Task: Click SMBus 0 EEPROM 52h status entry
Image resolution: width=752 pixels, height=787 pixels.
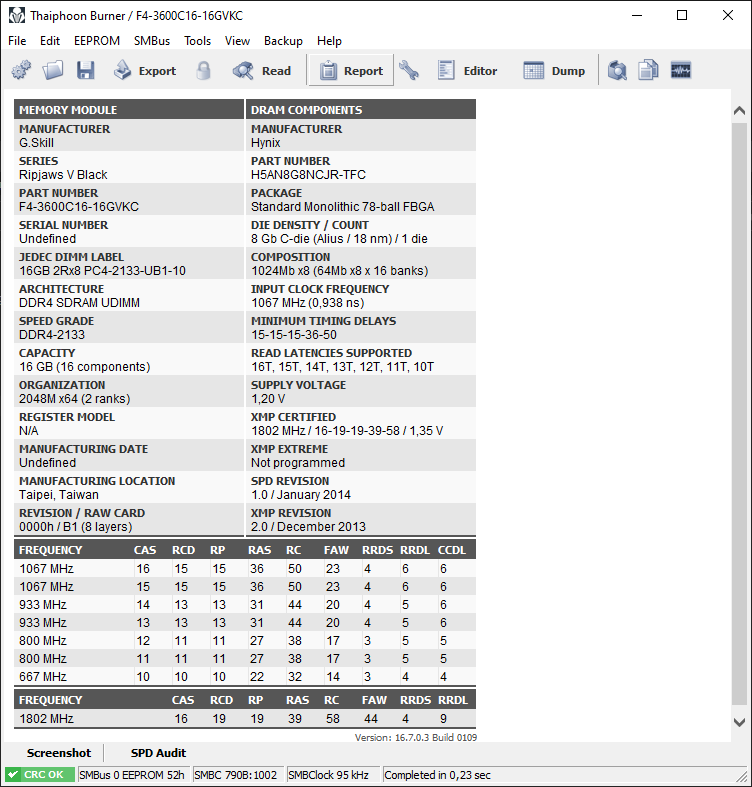Action: click(132, 775)
